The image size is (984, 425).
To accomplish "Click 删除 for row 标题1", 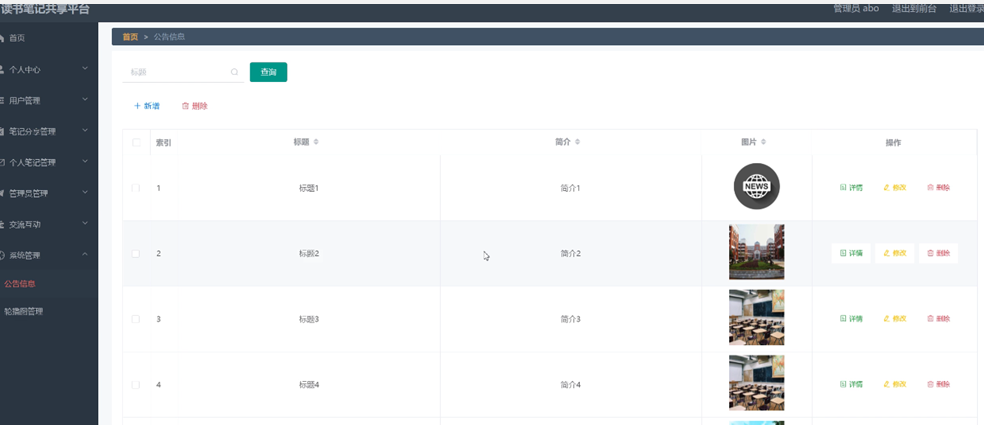I will (x=938, y=187).
